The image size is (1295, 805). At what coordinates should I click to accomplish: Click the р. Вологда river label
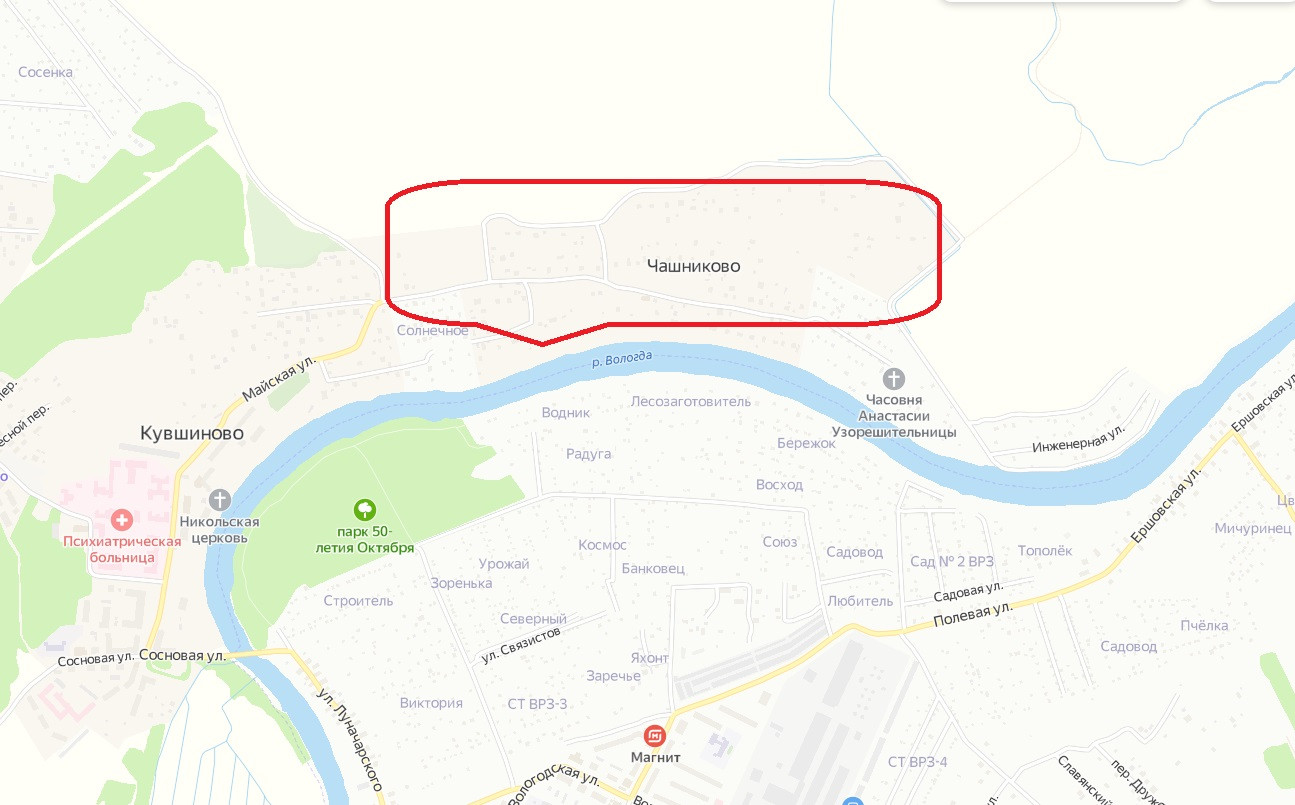coord(621,359)
